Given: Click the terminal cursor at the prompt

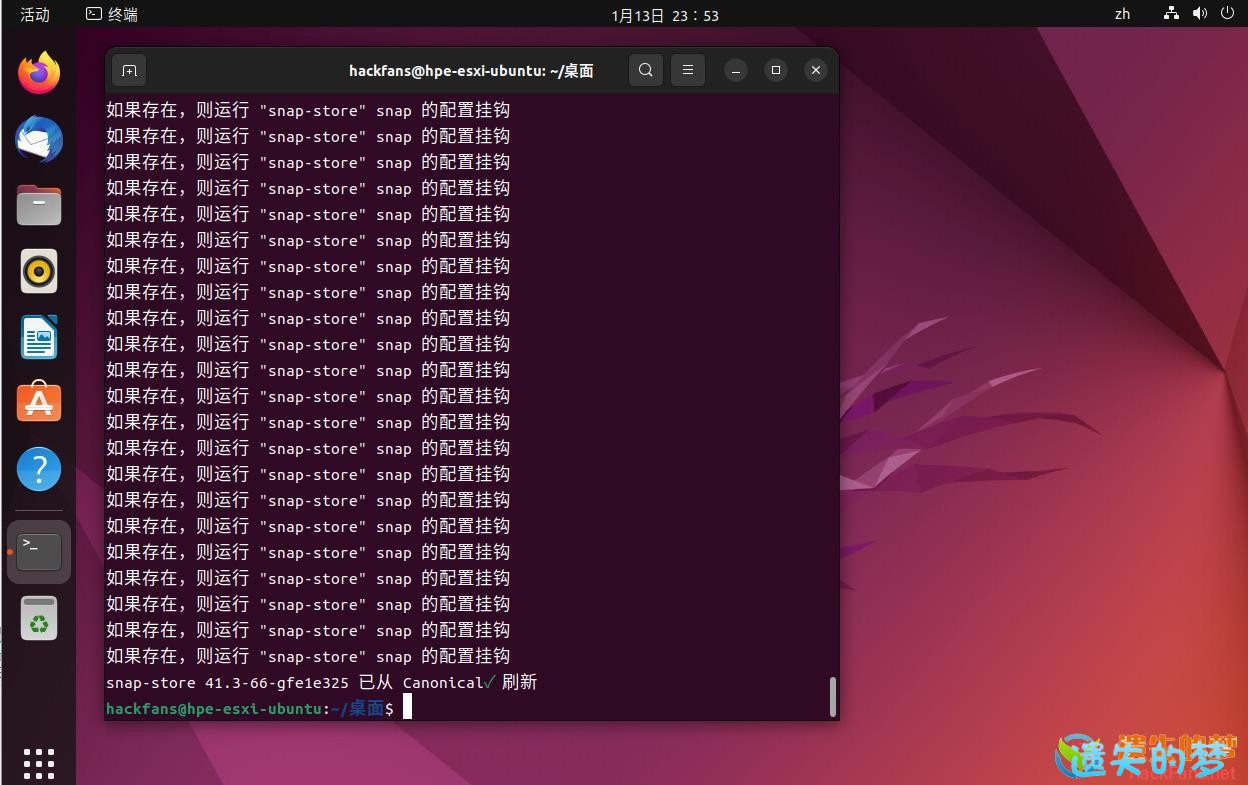Looking at the screenshot, I should 407,708.
